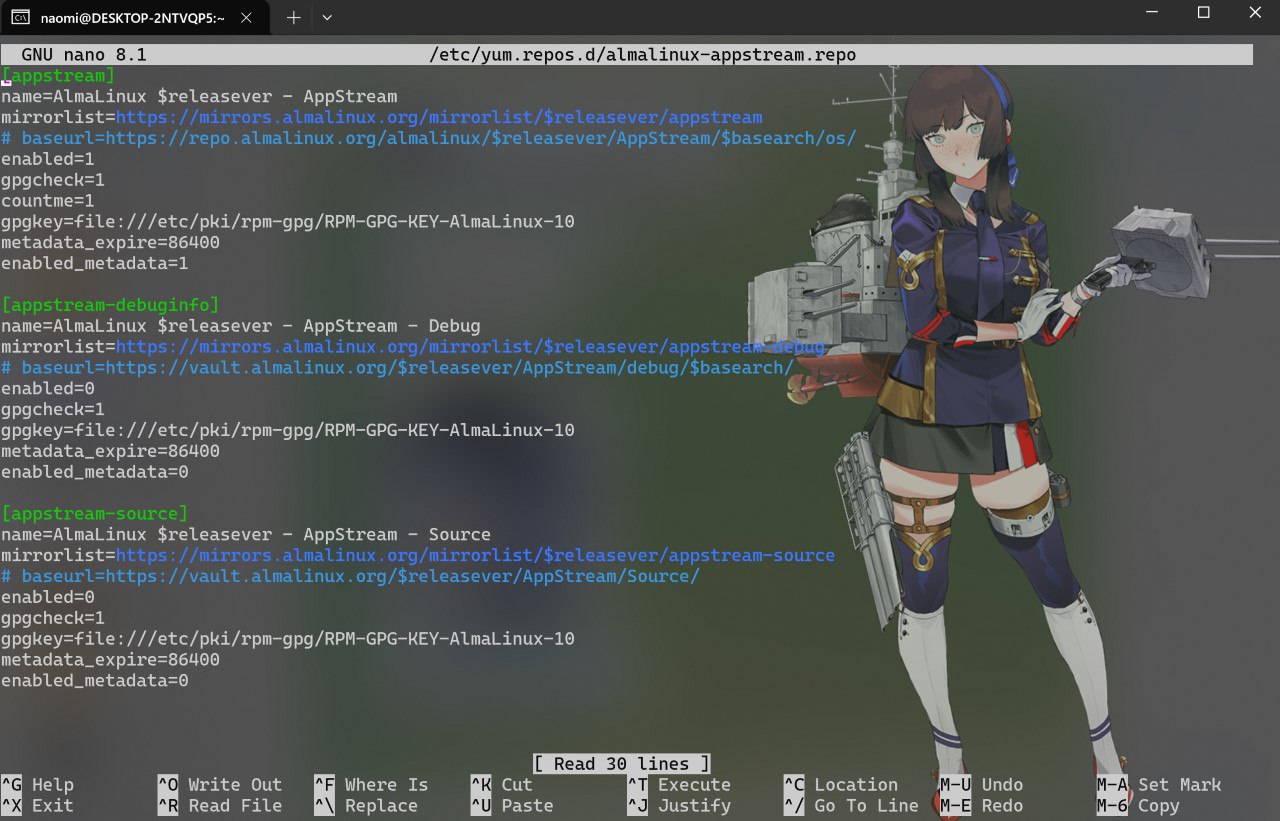The height and width of the screenshot is (821, 1280).
Task: Click the appstream-debug mirrorlist URL
Action: coord(470,347)
